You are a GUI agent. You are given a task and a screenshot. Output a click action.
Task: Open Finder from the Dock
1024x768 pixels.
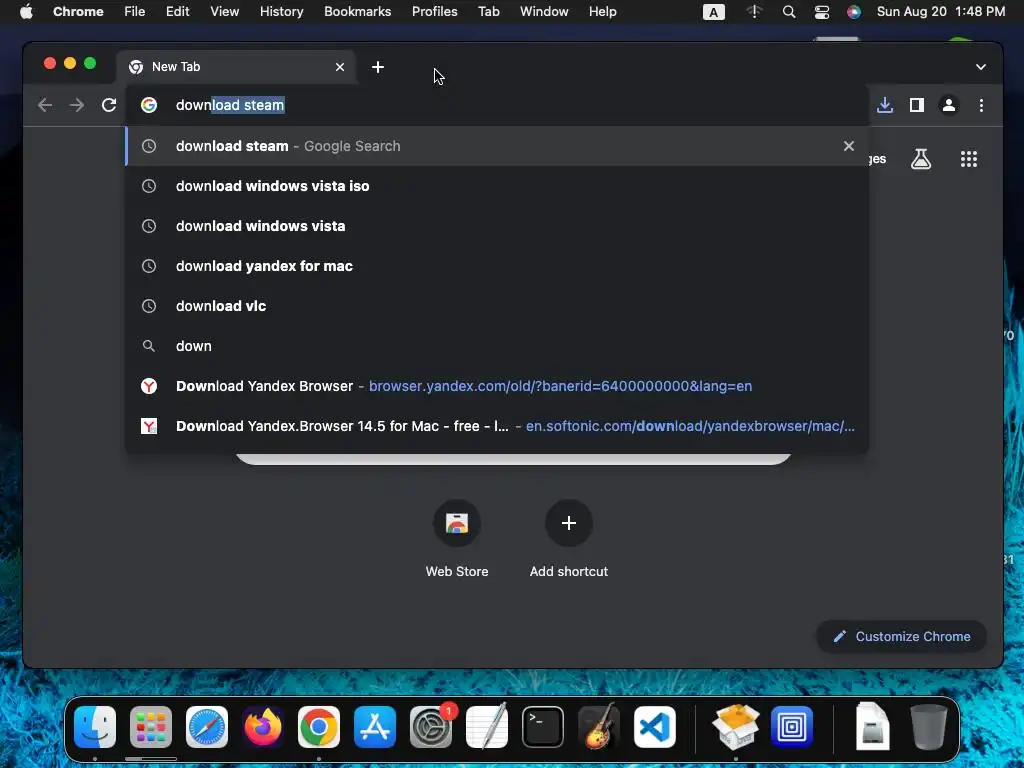coord(95,727)
